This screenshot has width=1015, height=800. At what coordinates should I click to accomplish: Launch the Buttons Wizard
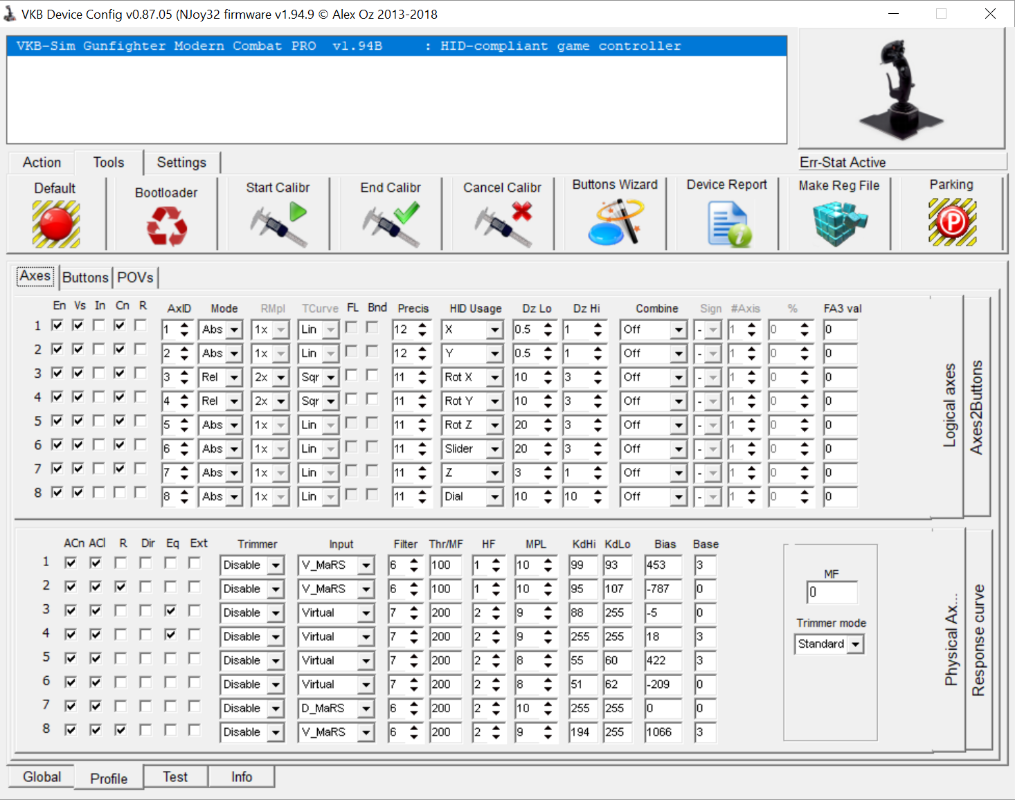point(615,222)
